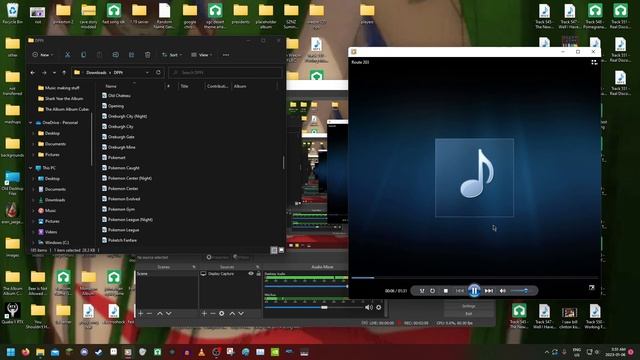Viewport: 640px width, 360px height.
Task: Click the Paste icon in File Explorer
Action: click(x=99, y=55)
